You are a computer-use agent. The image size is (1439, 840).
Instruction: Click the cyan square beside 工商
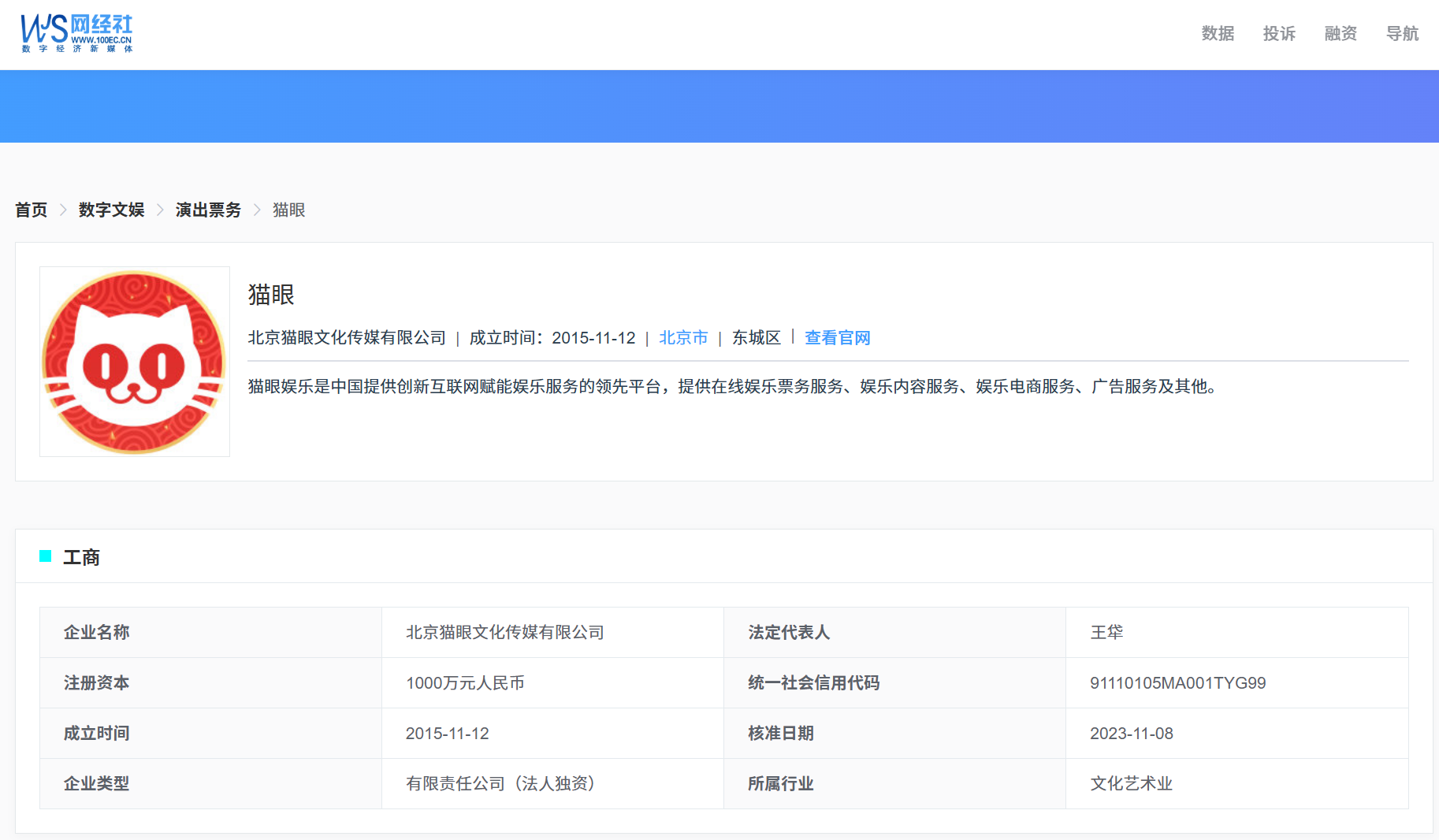point(46,556)
